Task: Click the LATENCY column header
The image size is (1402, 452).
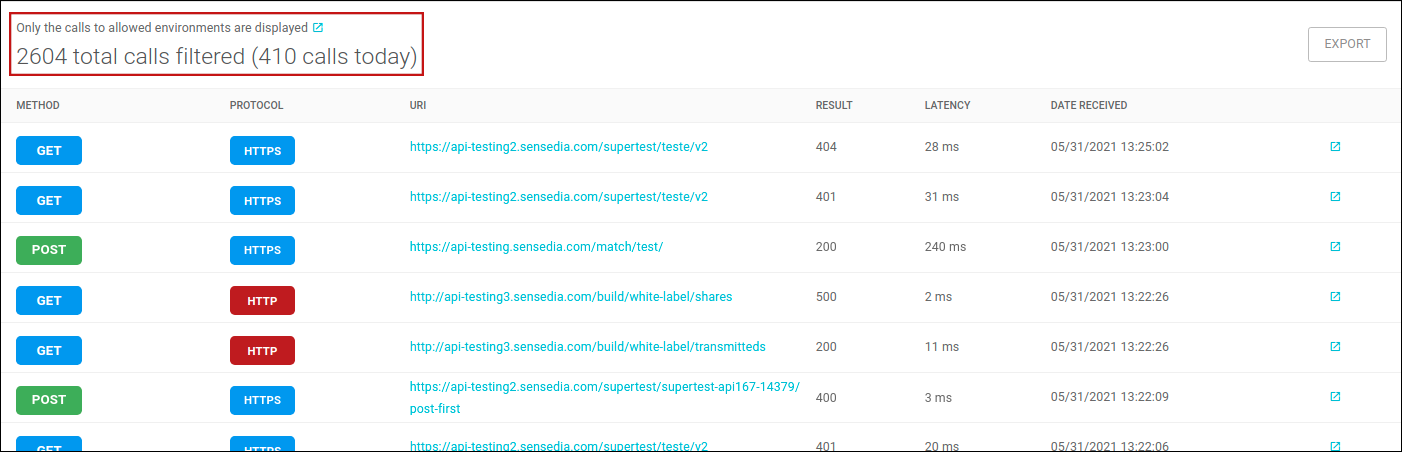Action: [x=947, y=105]
